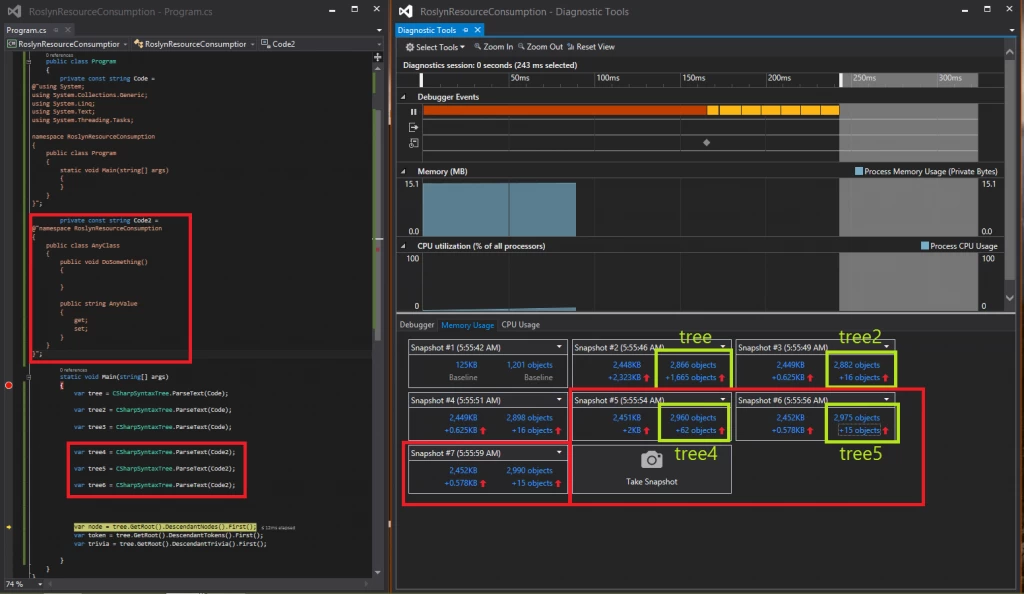1024x594 pixels.
Task: Click the Process CPU Usage legend swatch
Action: pyautogui.click(x=925, y=246)
